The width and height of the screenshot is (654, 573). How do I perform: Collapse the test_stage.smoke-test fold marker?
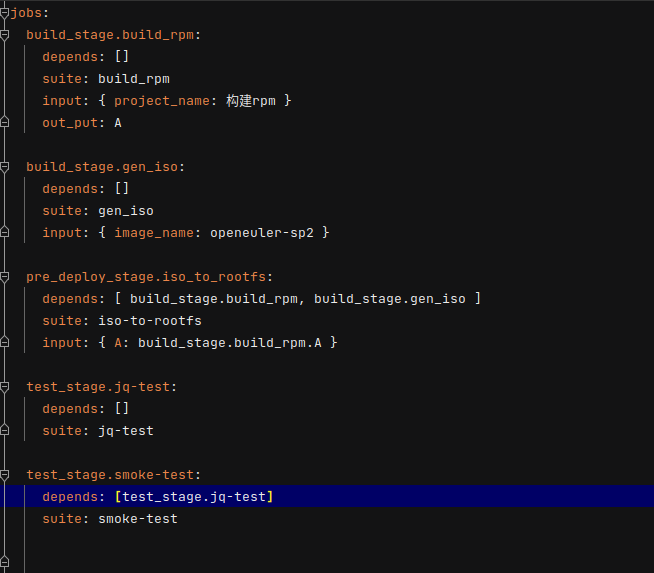click(x=5, y=475)
